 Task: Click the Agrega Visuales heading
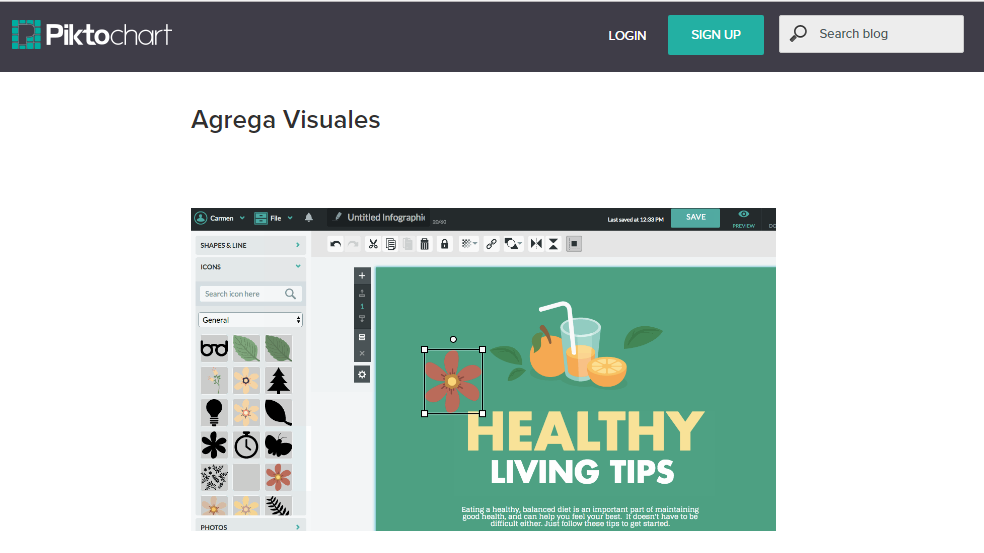point(286,120)
